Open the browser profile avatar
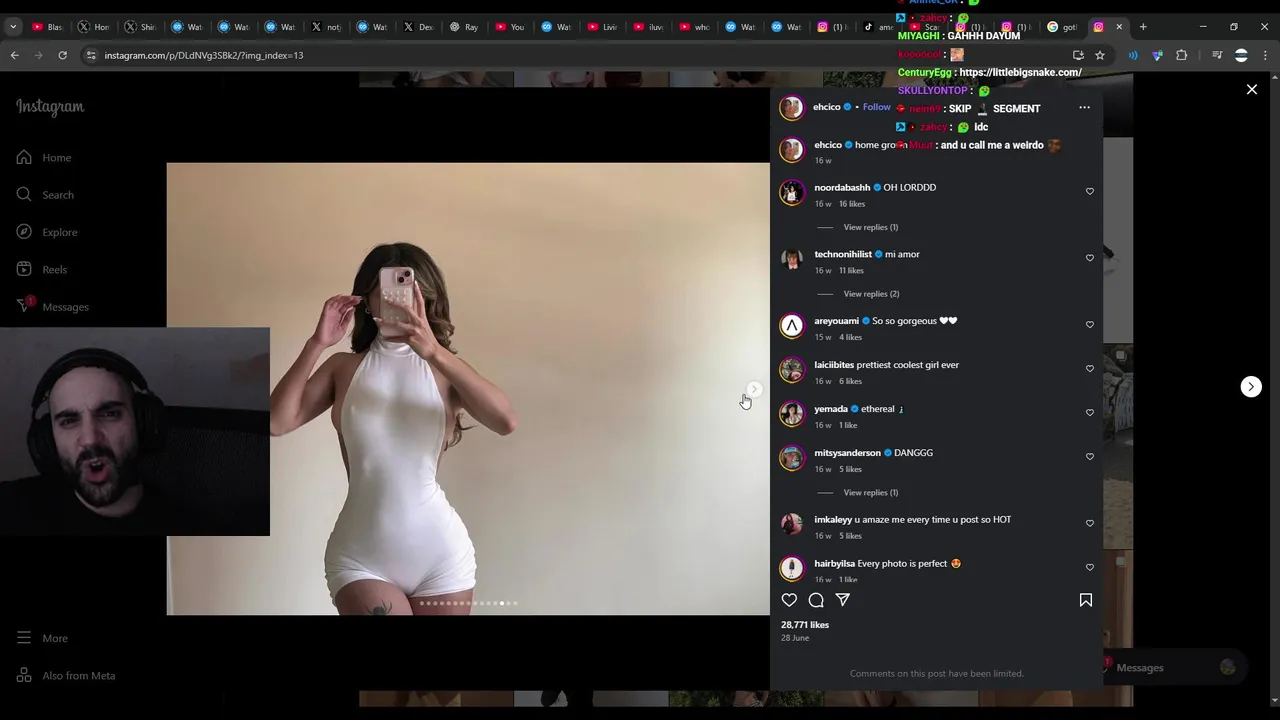 click(1241, 55)
